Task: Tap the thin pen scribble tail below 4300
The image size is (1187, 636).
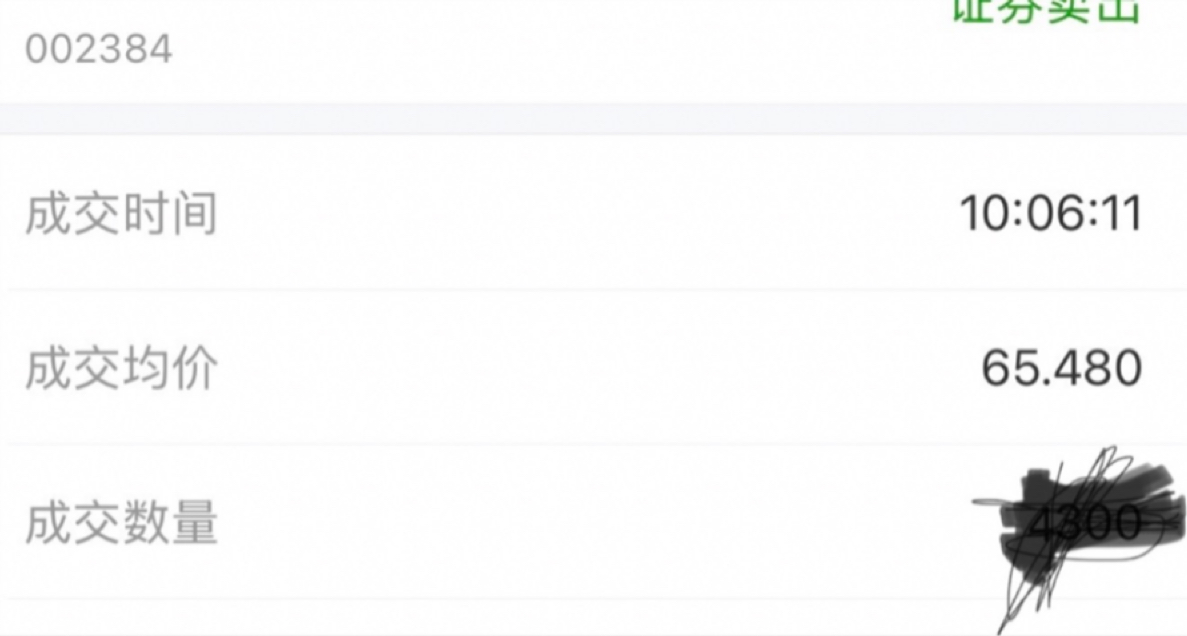Action: coord(1022,598)
